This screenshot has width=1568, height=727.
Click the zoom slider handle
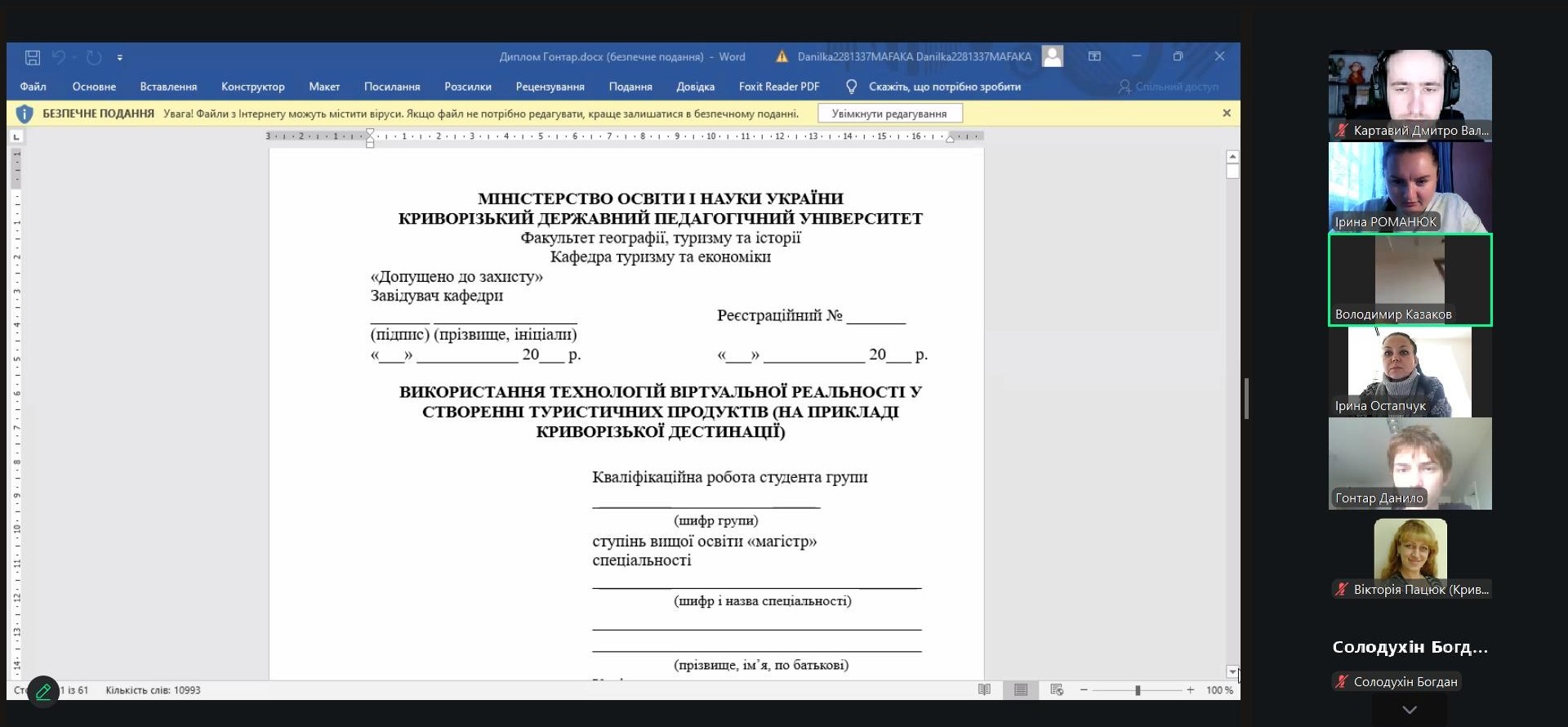pos(1138,690)
